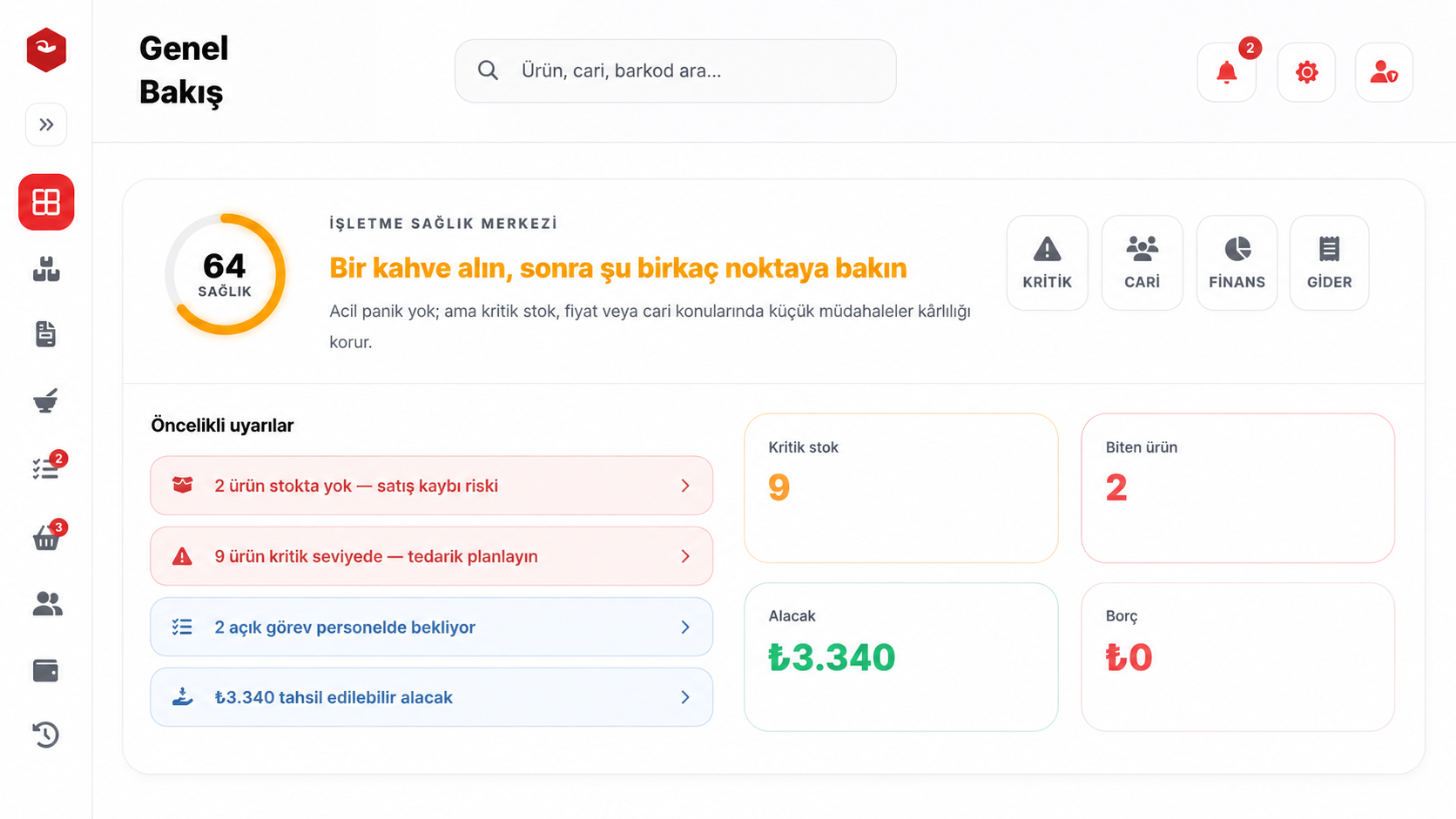This screenshot has height=819, width=1456.
Task: Open the Biten ürün card
Action: tap(1238, 488)
